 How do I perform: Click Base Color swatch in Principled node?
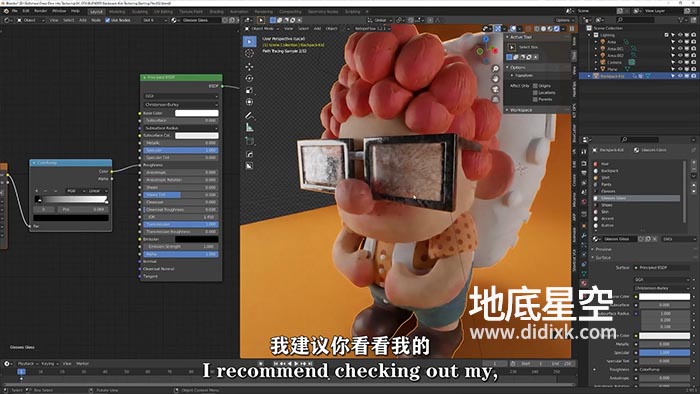point(197,113)
